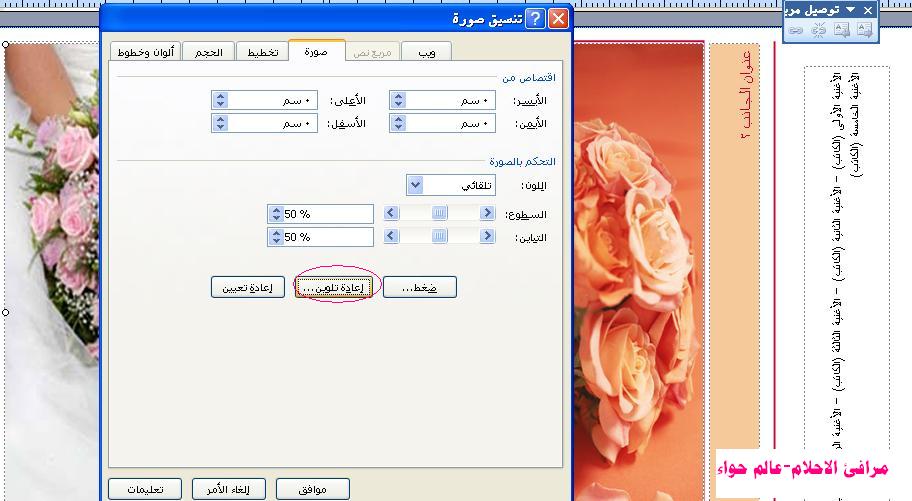Click the contrast 50% spinner arrows
The height and width of the screenshot is (501, 912).
[276, 238]
